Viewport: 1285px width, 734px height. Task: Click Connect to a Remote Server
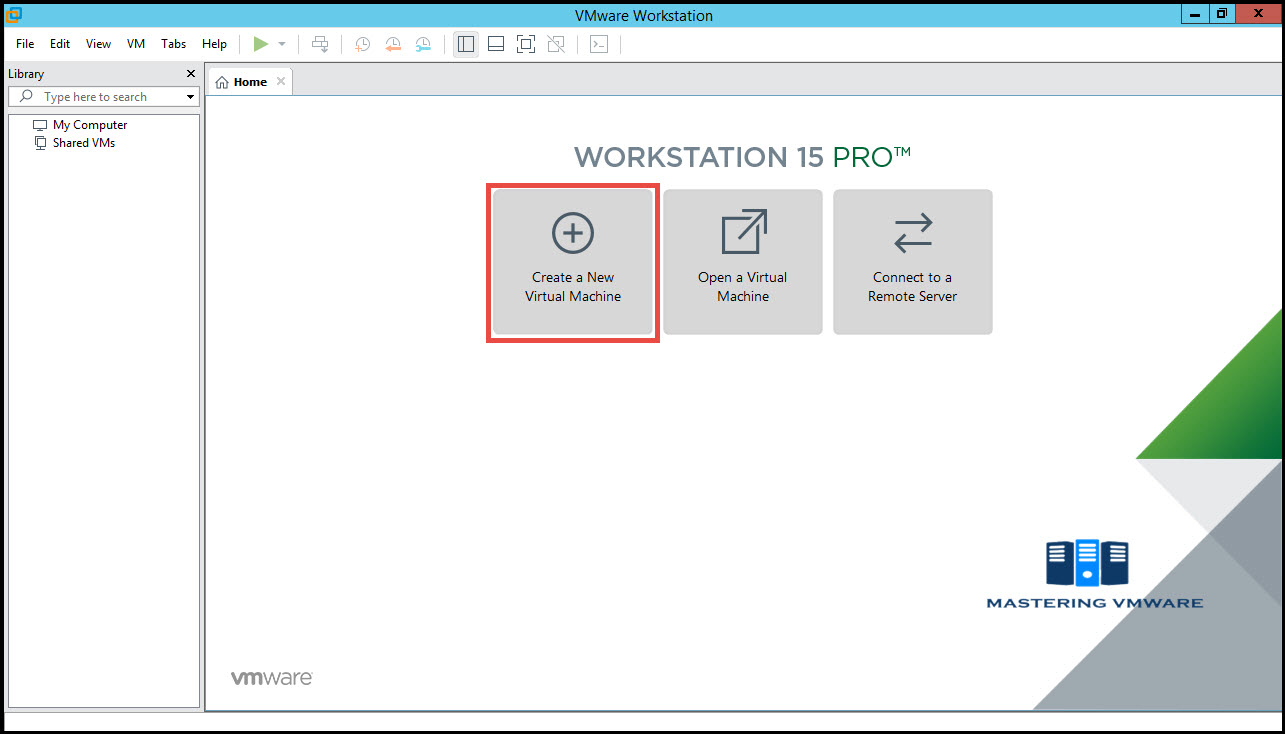tap(913, 263)
